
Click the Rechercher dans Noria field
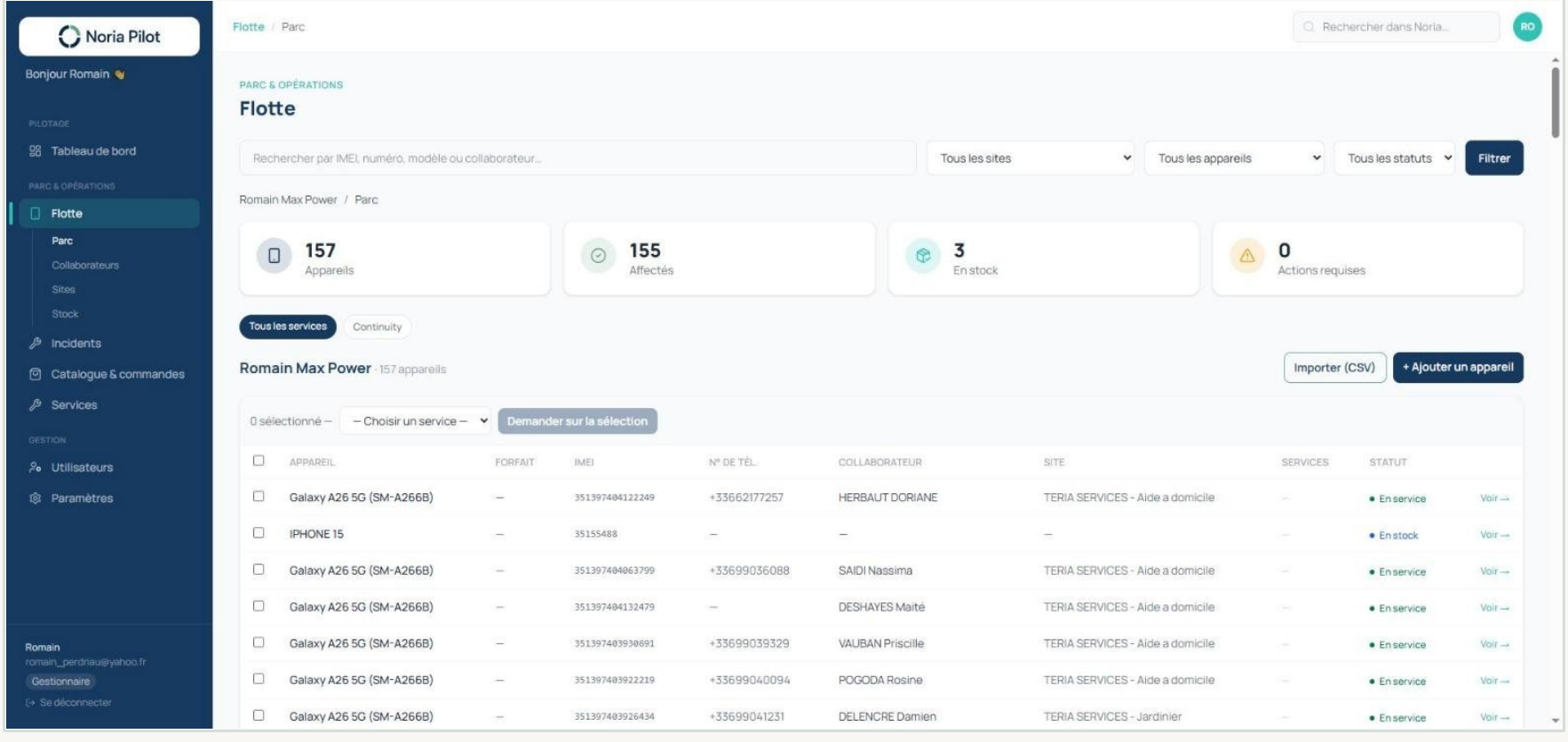click(x=1396, y=27)
